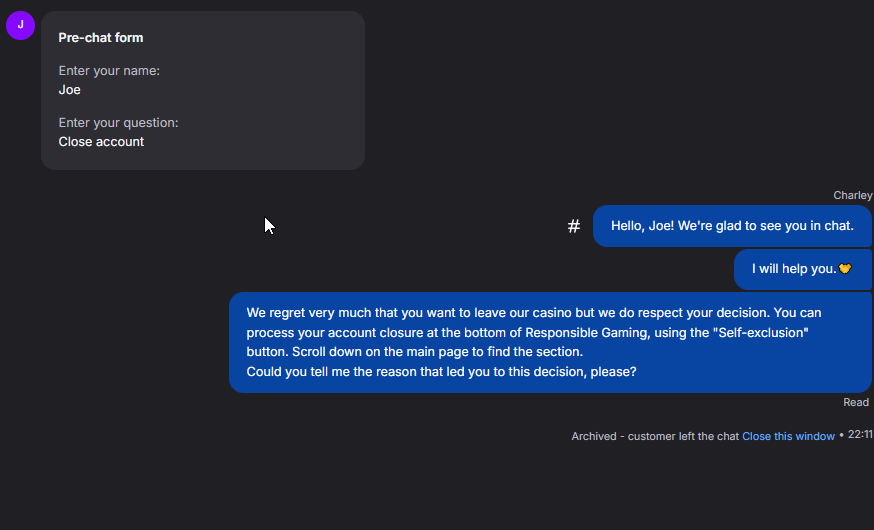Viewport: 874px width, 530px height.
Task: Click the Enter your name label
Action: [109, 71]
